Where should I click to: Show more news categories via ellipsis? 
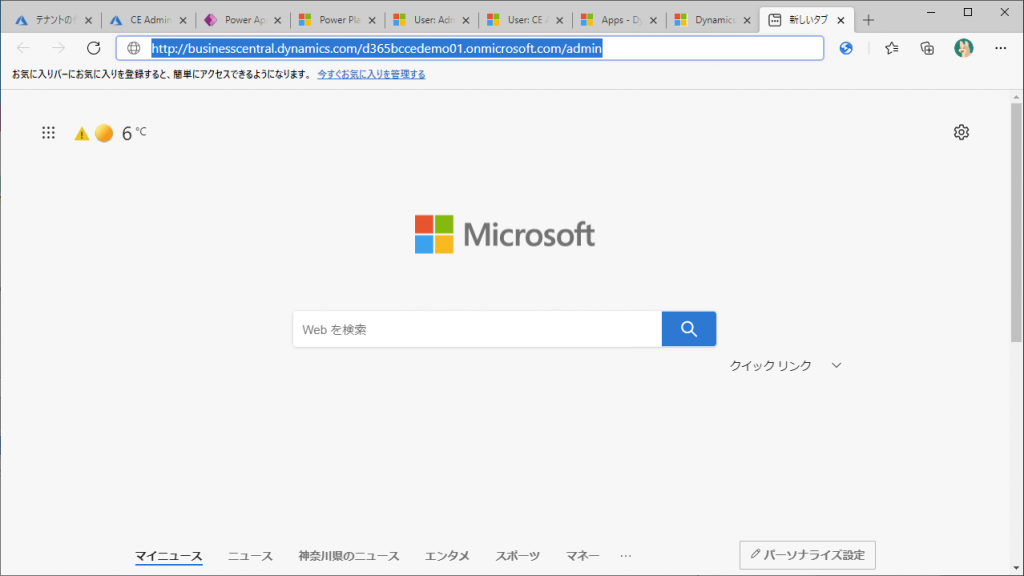(x=626, y=556)
